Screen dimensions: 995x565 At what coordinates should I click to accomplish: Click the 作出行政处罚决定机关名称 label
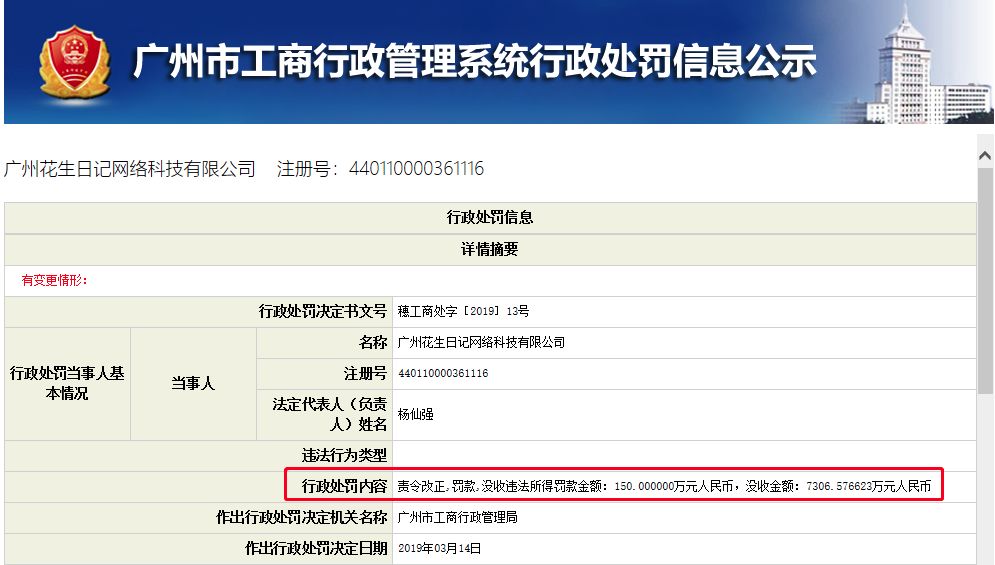301,517
